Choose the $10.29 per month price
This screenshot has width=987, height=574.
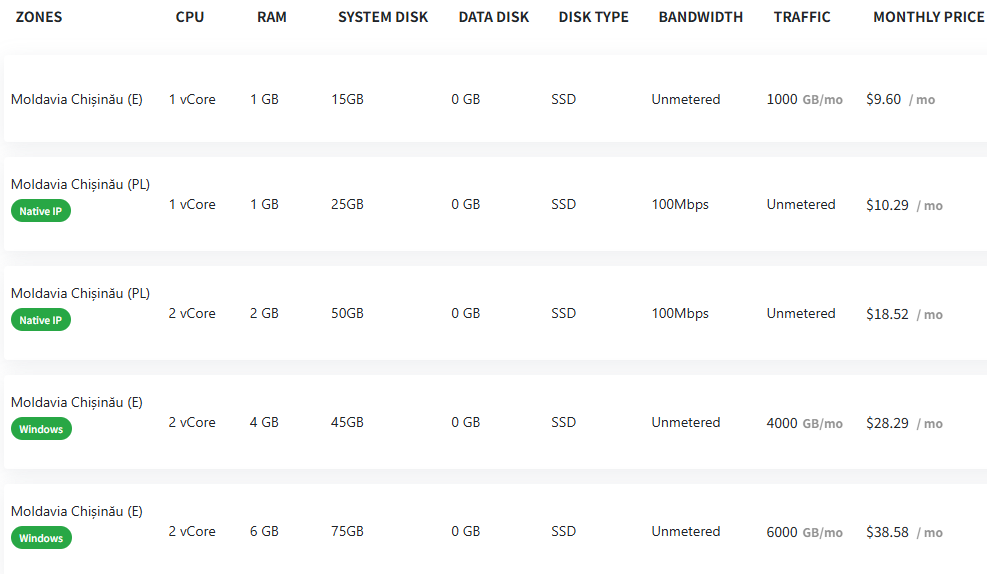pos(887,205)
